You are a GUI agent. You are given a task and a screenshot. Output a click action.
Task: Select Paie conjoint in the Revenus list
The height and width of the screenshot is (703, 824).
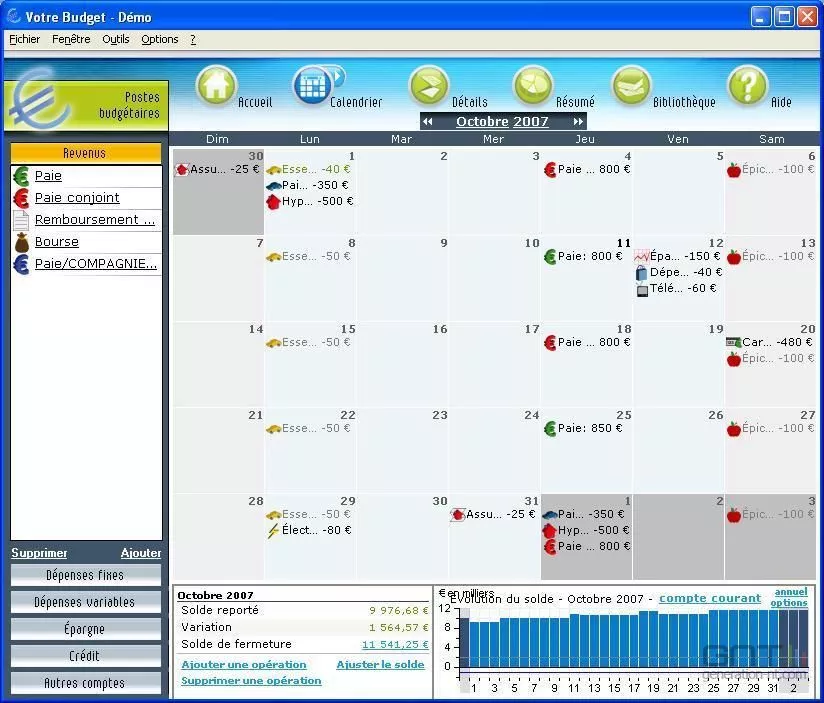click(x=77, y=198)
